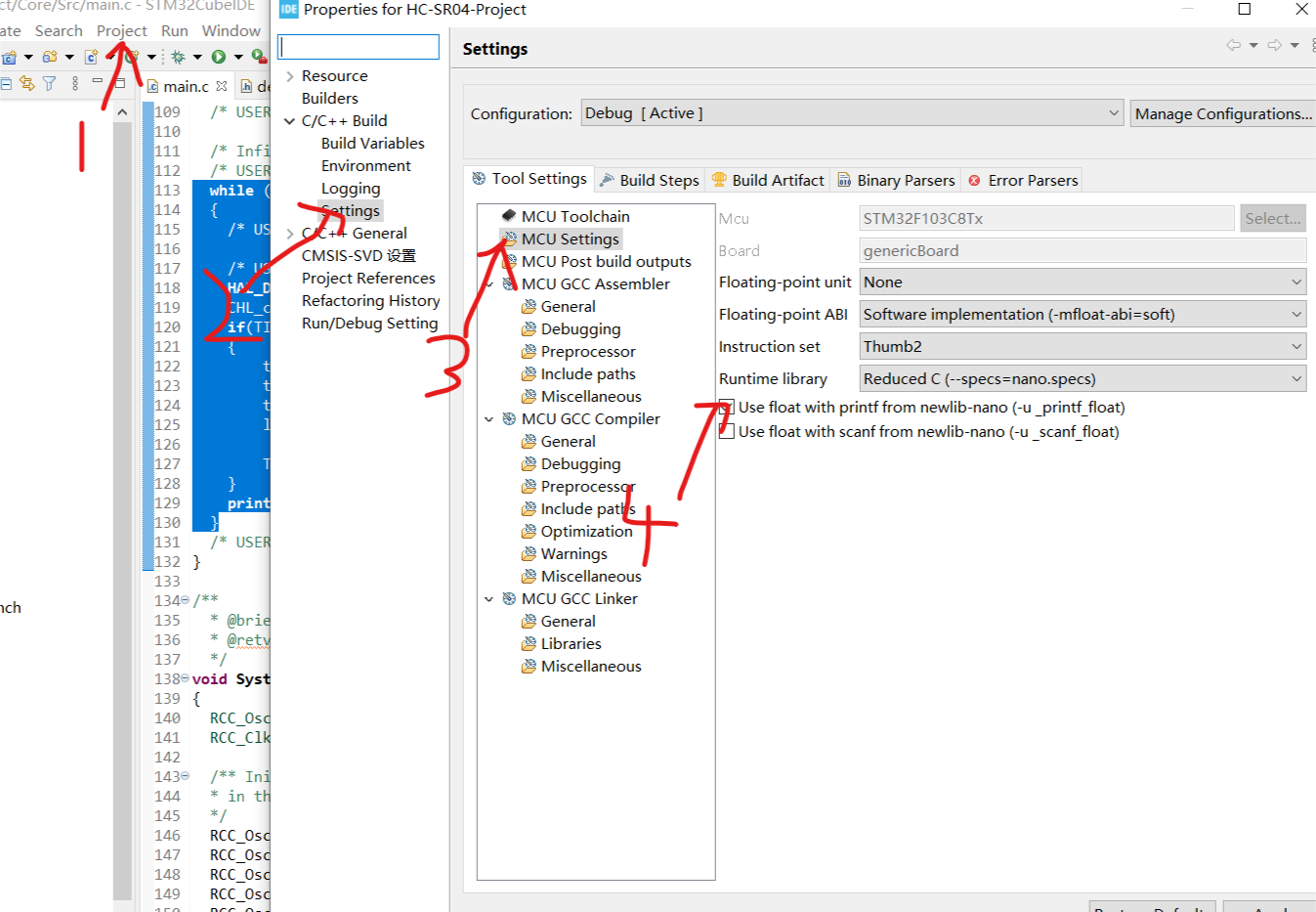Open the Window menu
Screen dimensions: 1316x912
[x=232, y=30]
